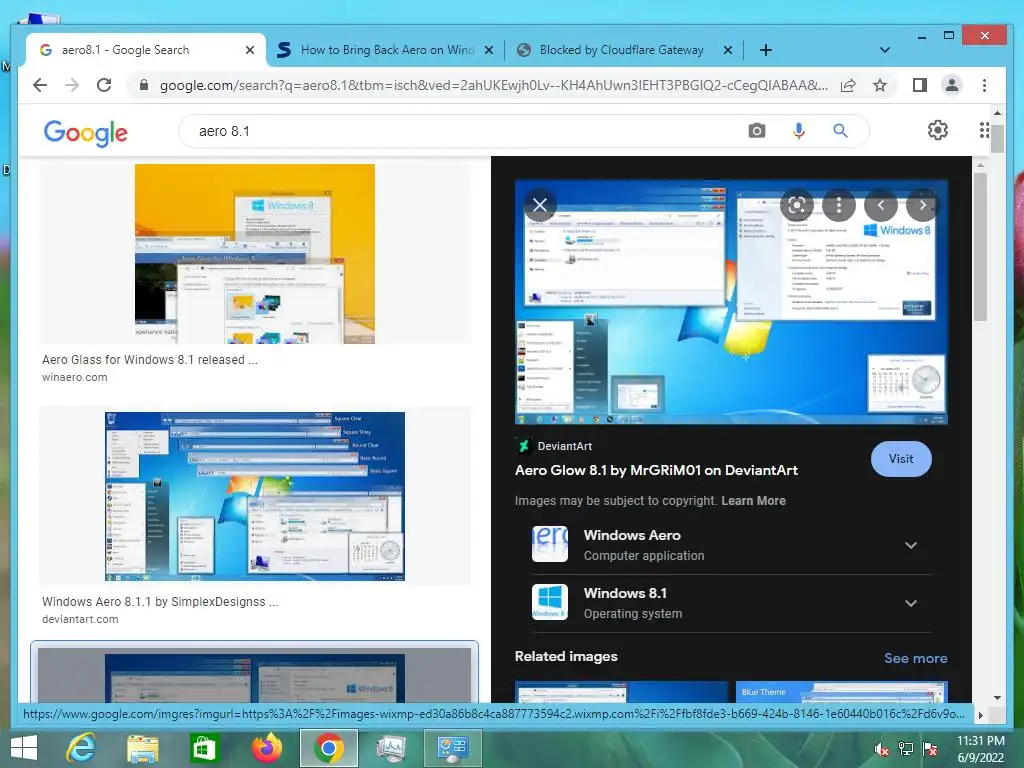Open Firefox from taskbar
Screen dimensions: 1024x768
point(266,748)
